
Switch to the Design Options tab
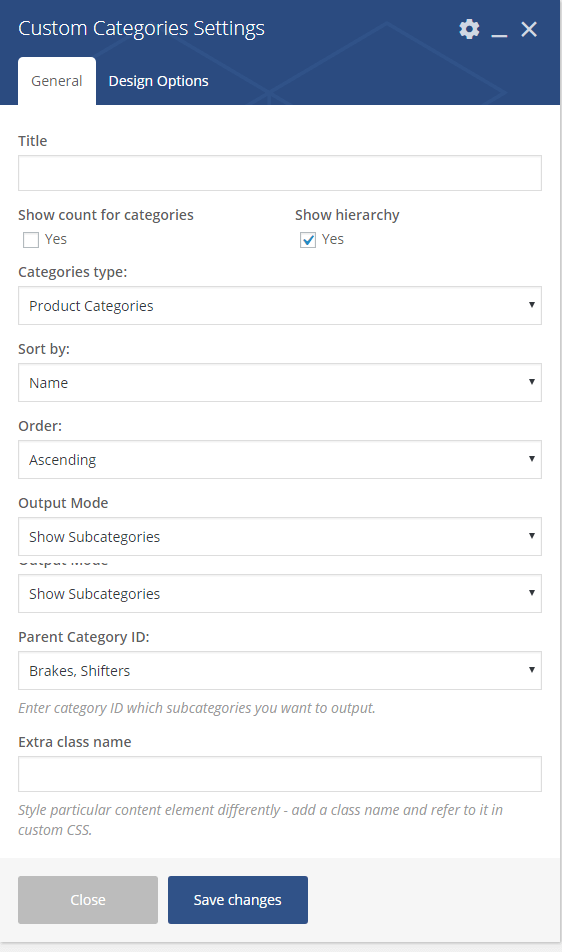[x=158, y=81]
